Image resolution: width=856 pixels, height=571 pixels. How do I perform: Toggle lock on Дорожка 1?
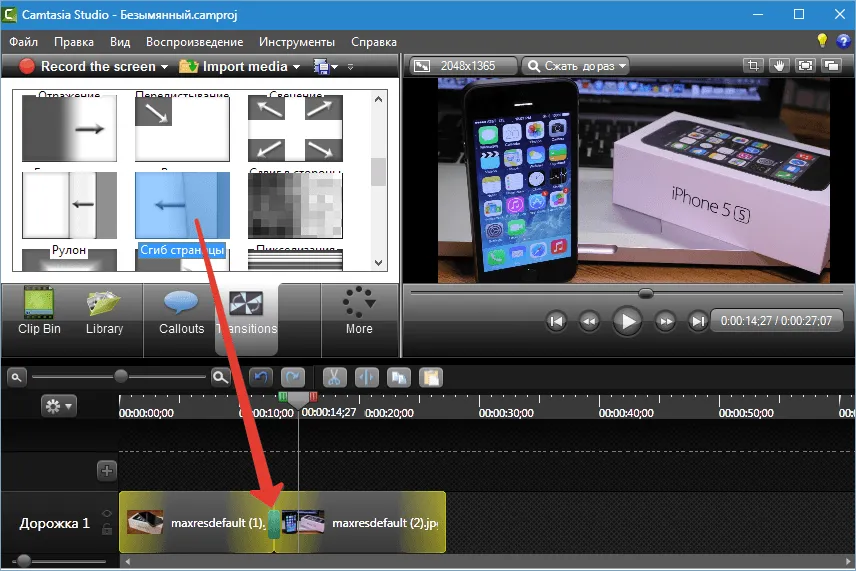pyautogui.click(x=107, y=528)
